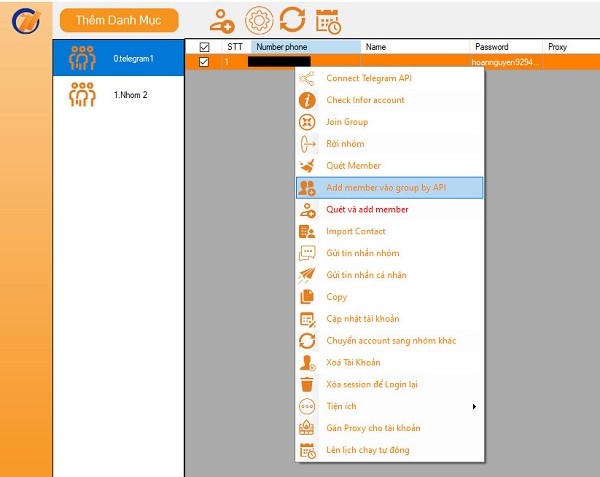600x477 pixels.
Task: Expand the Tiện ích submenu arrow
Action: click(x=474, y=406)
